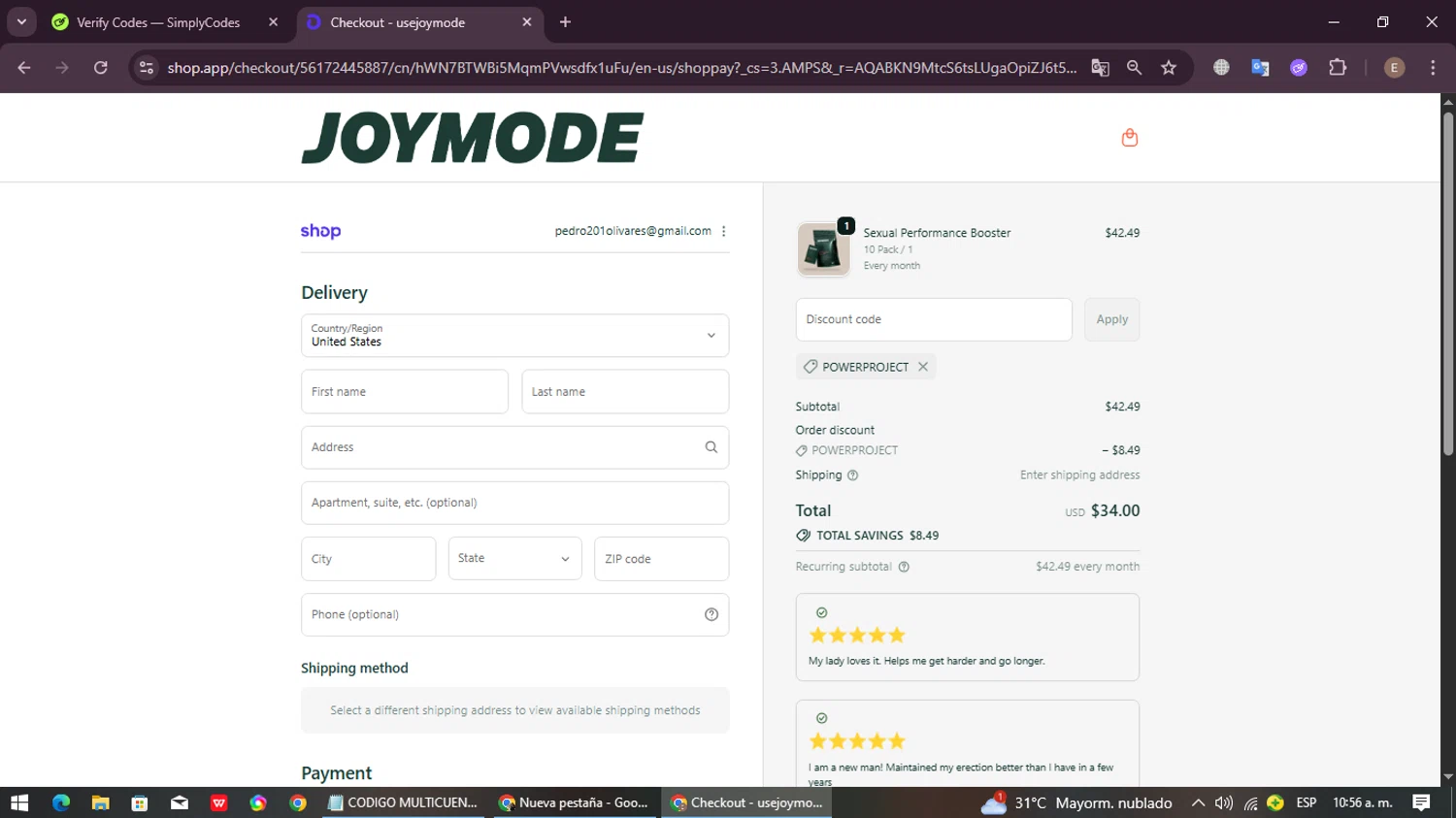Open the weather widget 31°C
This screenshot has width=1456, height=818.
point(1077,802)
